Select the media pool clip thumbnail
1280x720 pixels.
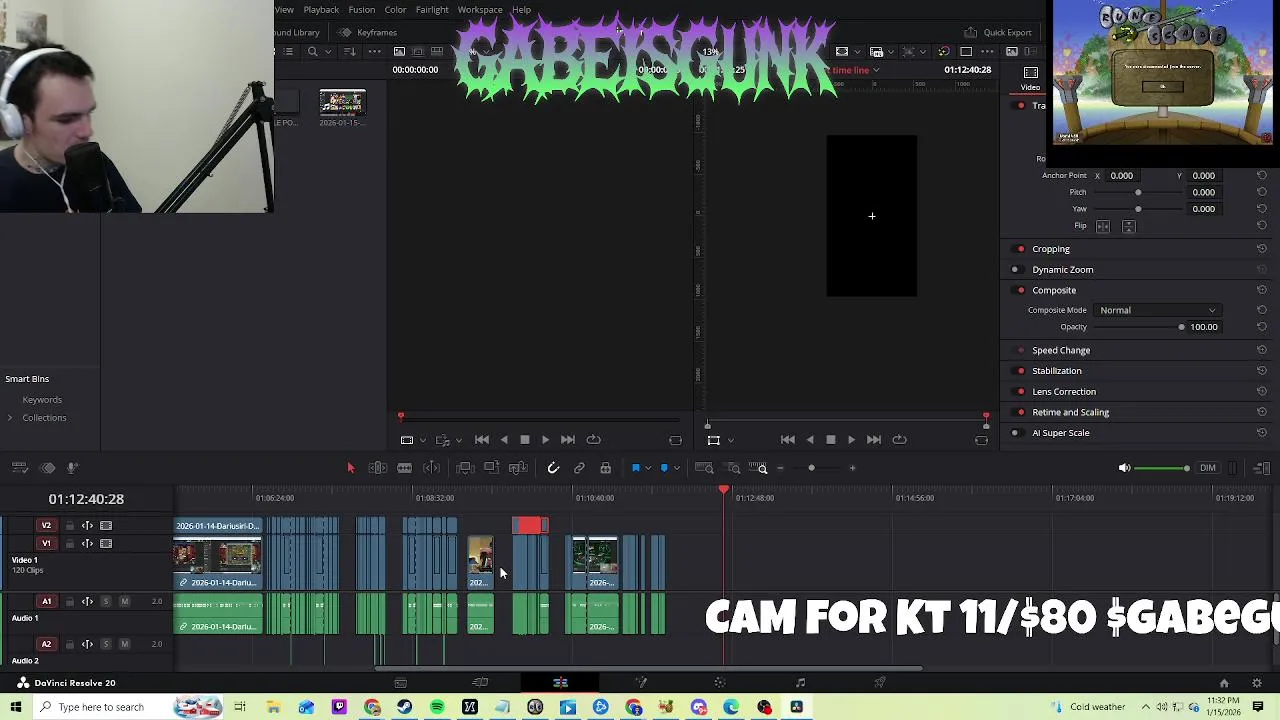point(342,103)
